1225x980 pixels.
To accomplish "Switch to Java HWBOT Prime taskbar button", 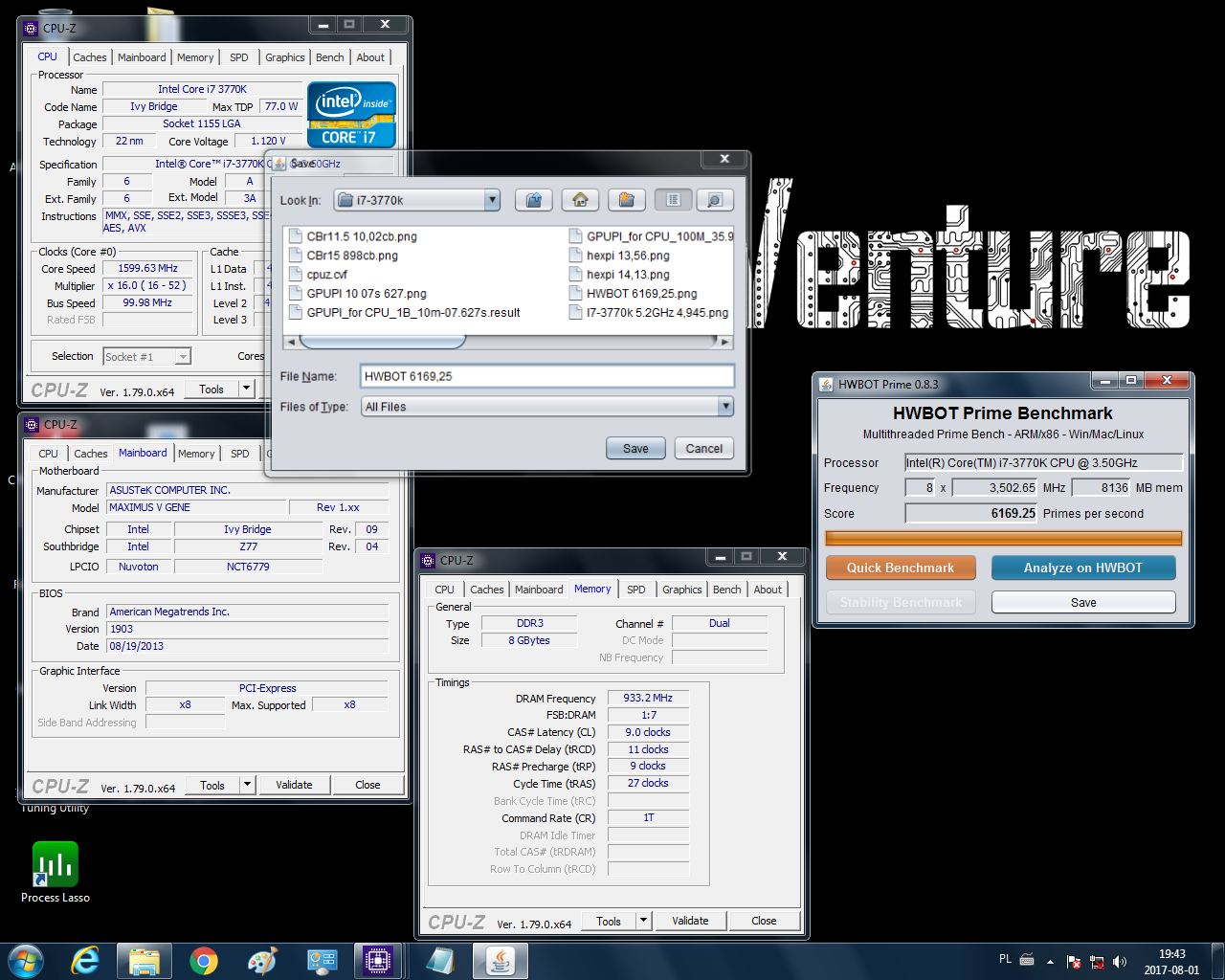I will click(x=500, y=961).
